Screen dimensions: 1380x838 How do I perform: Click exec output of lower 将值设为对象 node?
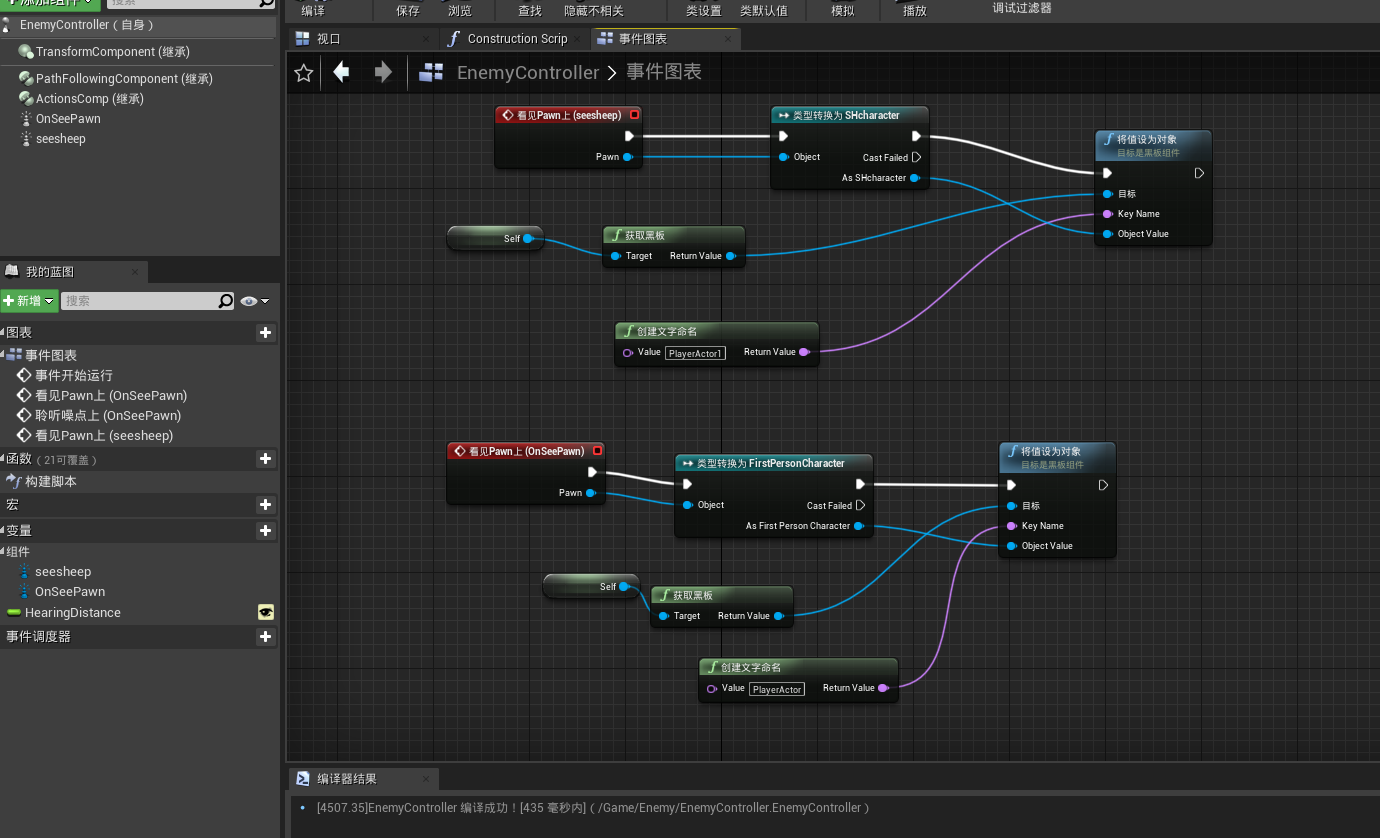click(x=1103, y=485)
